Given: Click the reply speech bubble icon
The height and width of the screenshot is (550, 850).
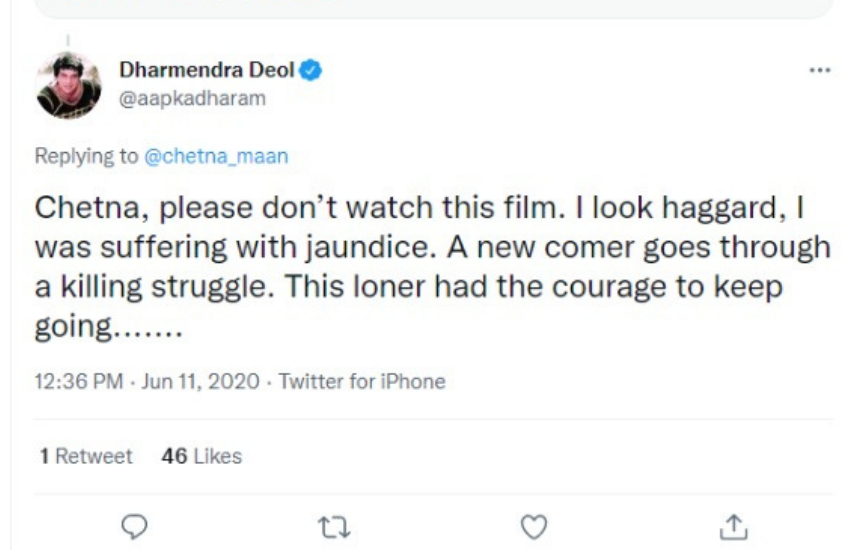Looking at the screenshot, I should 135,525.
